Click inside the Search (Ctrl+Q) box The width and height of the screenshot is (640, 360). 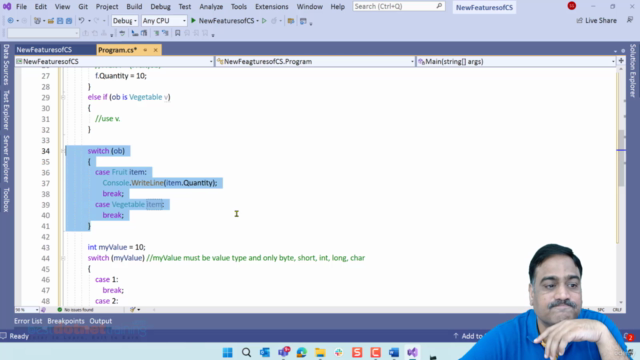pos(398,6)
